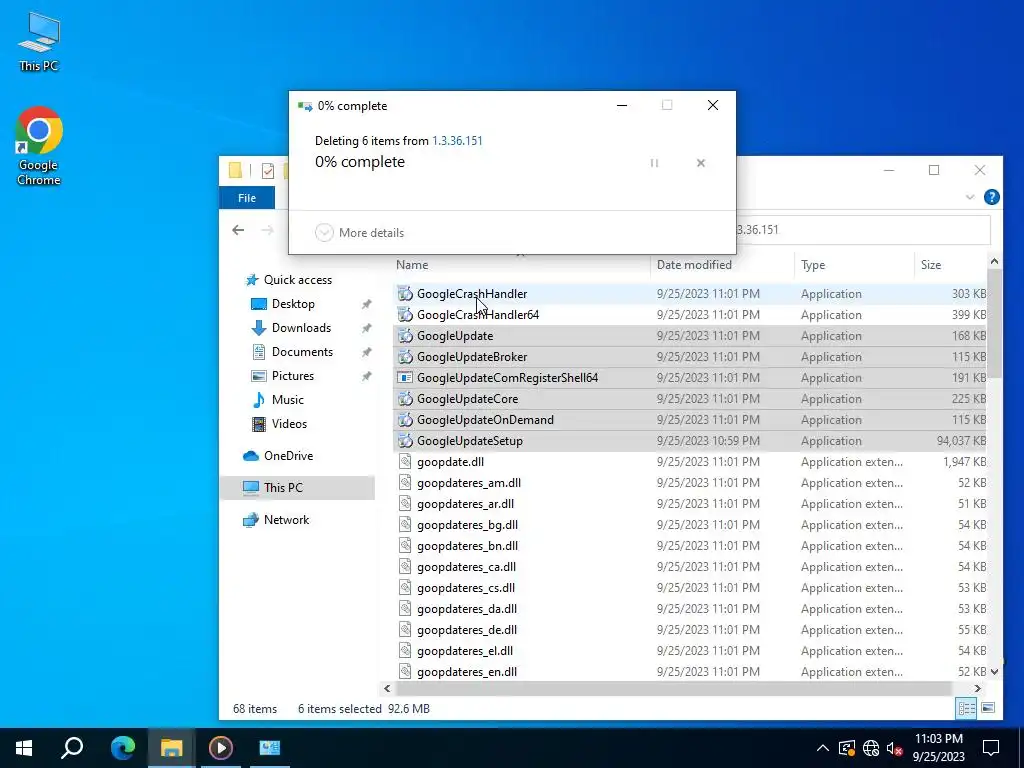Select goopdateres_en.dll file name
The height and width of the screenshot is (768, 1024).
[x=467, y=671]
